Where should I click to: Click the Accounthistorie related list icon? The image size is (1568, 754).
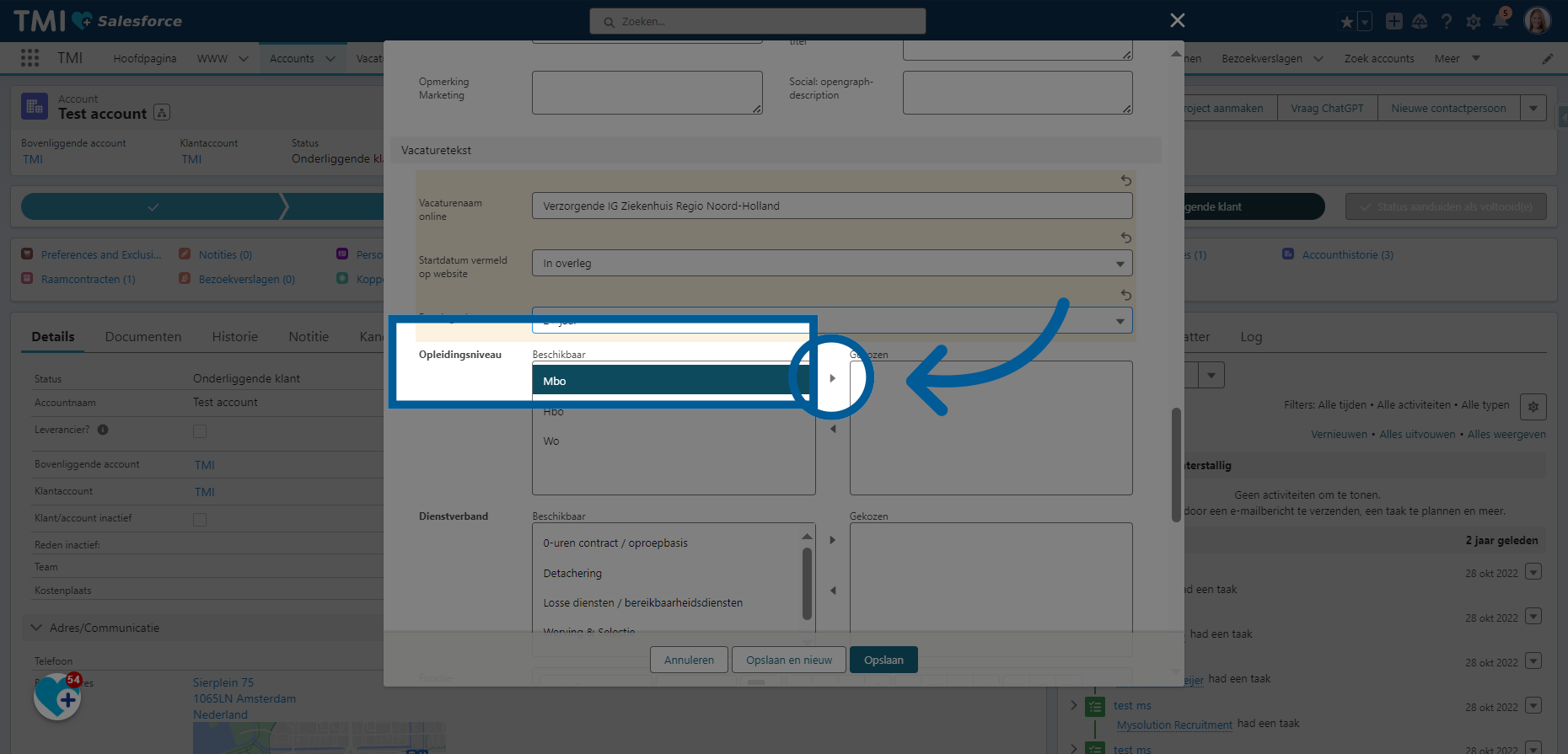pos(1288,254)
